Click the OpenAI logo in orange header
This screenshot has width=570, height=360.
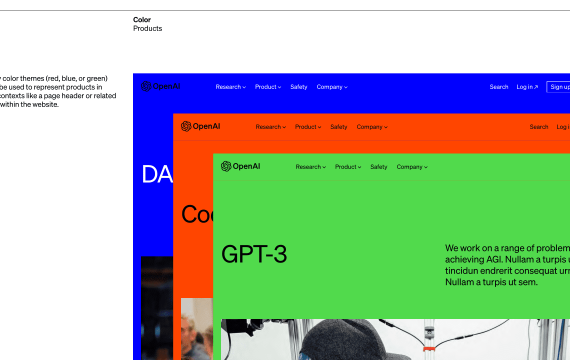pos(201,127)
